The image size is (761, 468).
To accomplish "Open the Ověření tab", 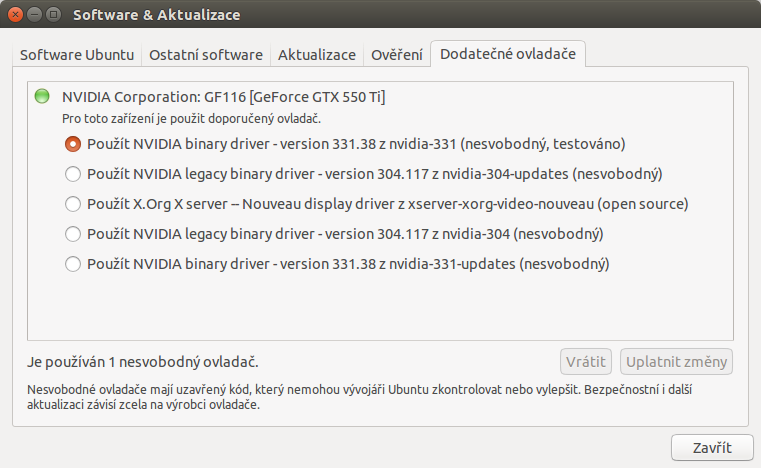I will (x=397, y=56).
